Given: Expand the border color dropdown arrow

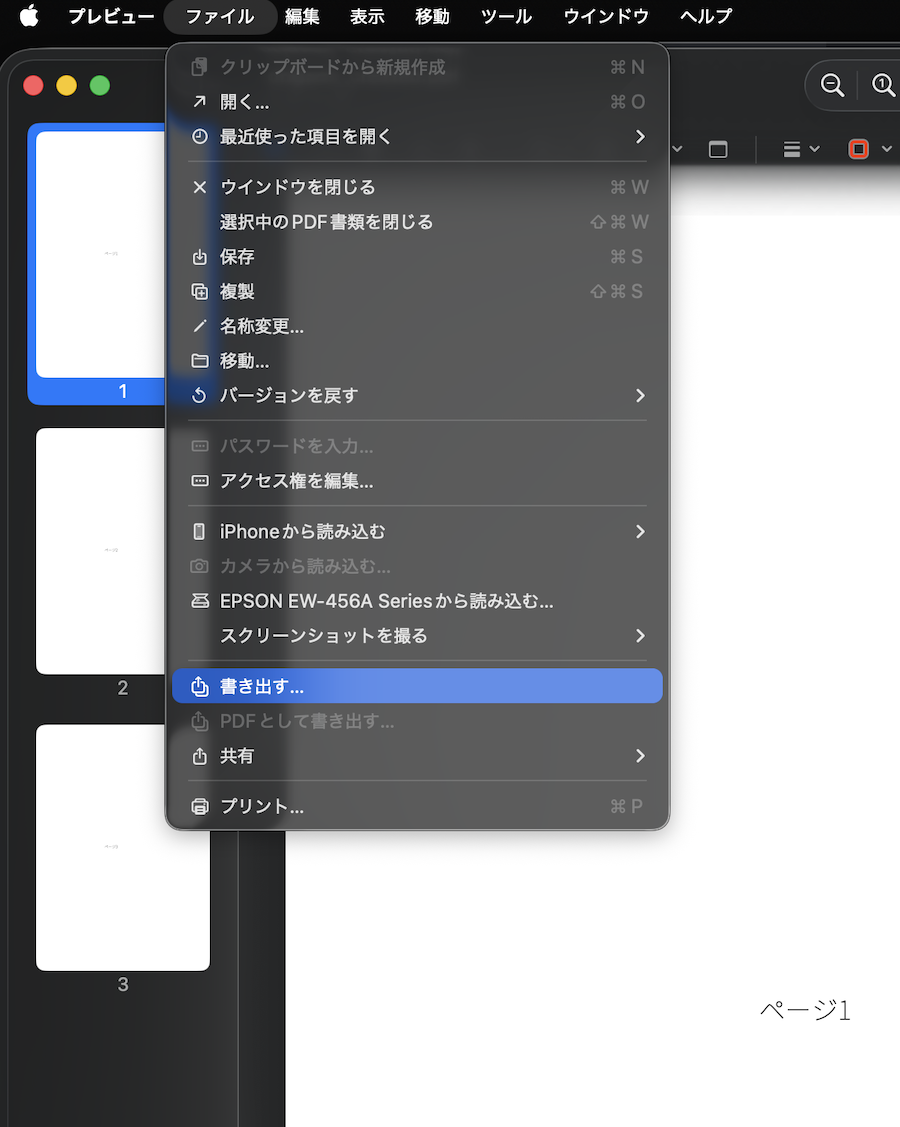Looking at the screenshot, I should tap(886, 150).
